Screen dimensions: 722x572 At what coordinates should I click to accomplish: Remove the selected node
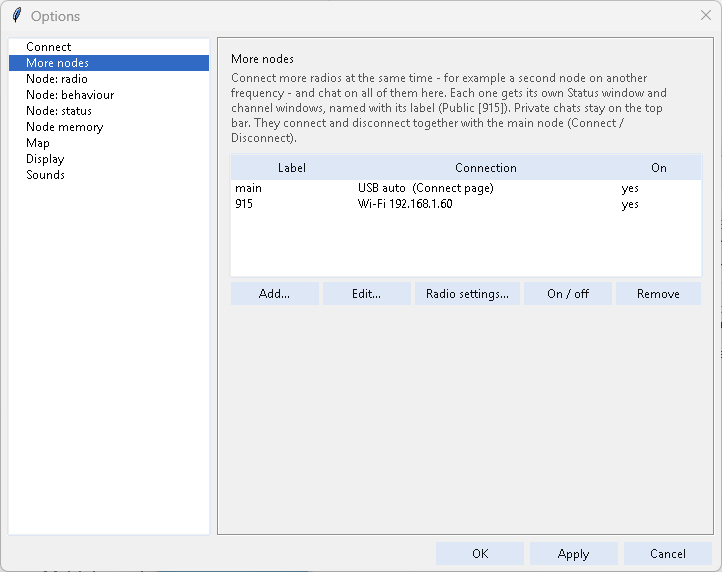tap(658, 294)
